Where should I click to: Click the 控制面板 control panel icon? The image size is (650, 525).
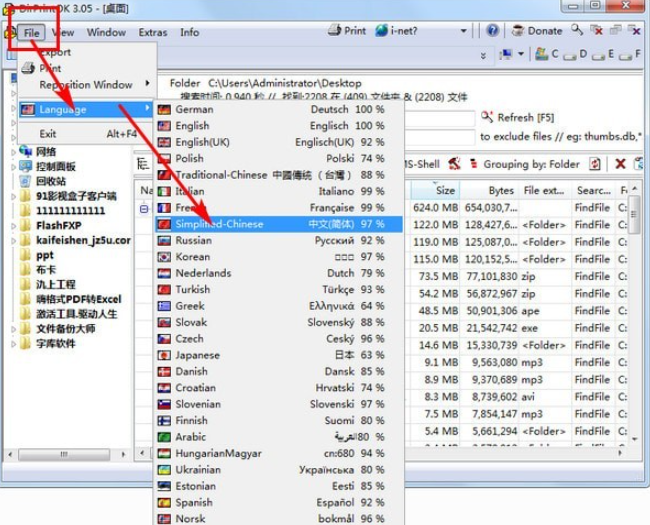[x=25, y=166]
